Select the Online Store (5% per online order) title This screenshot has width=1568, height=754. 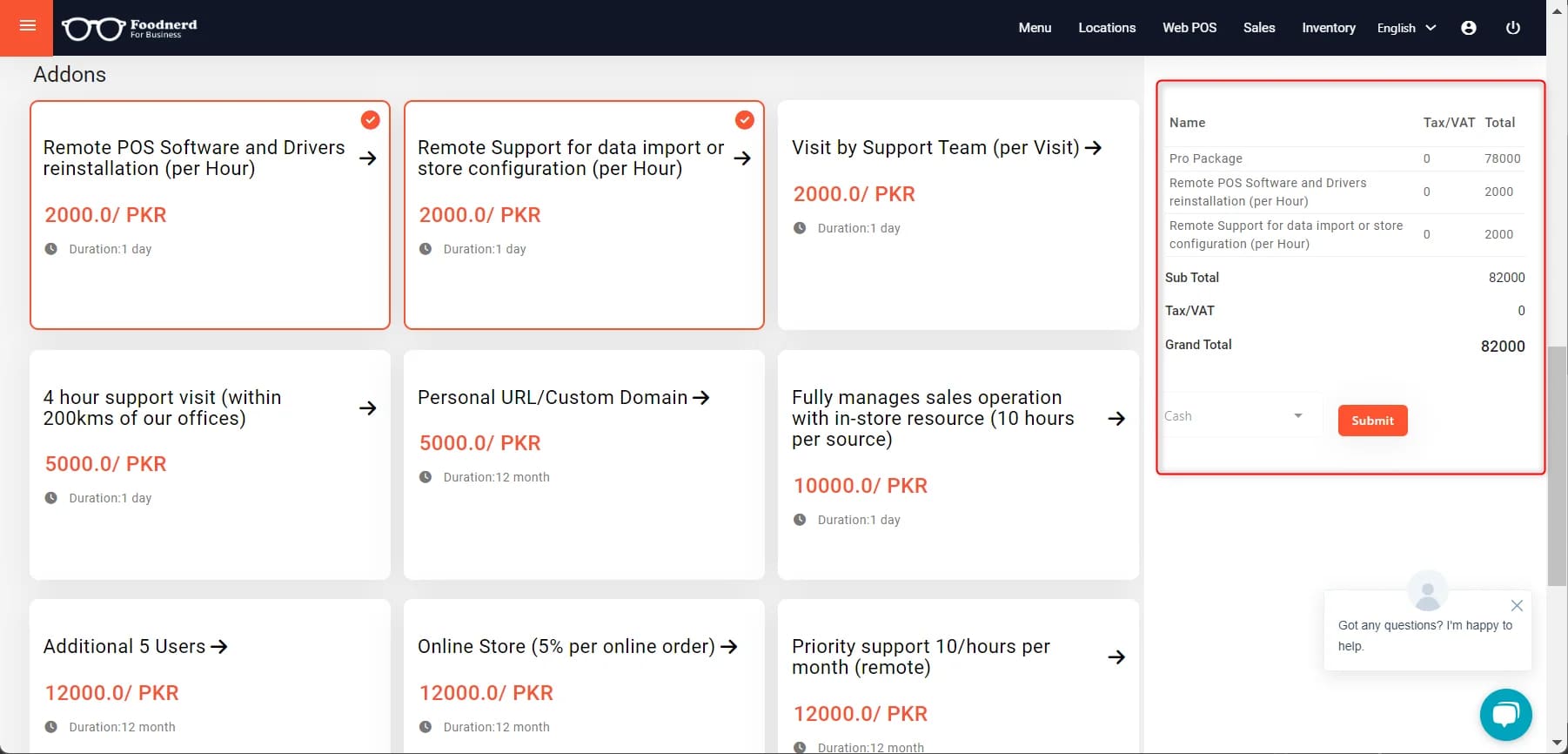coord(566,647)
